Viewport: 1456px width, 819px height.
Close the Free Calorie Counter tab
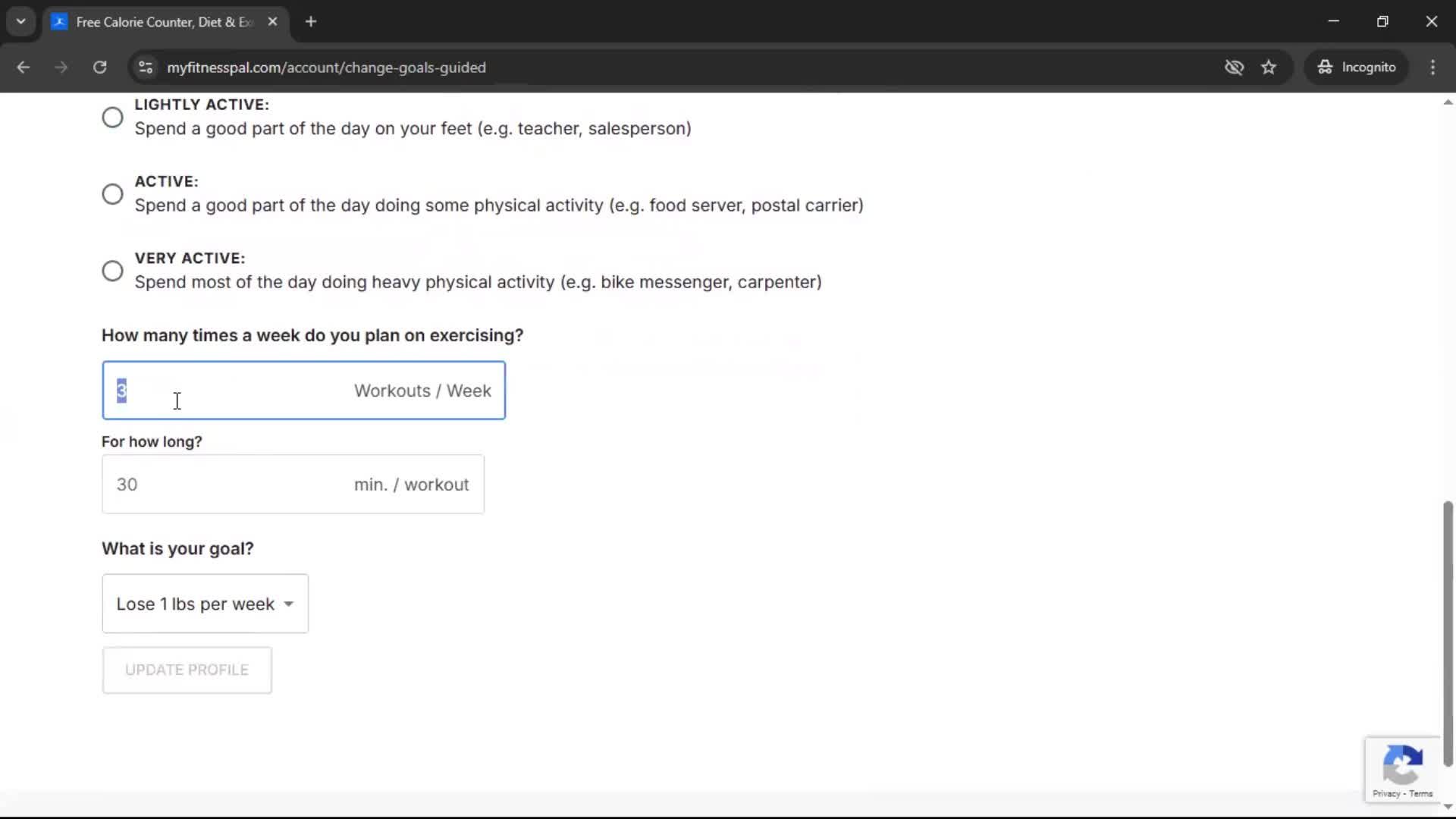(x=272, y=22)
